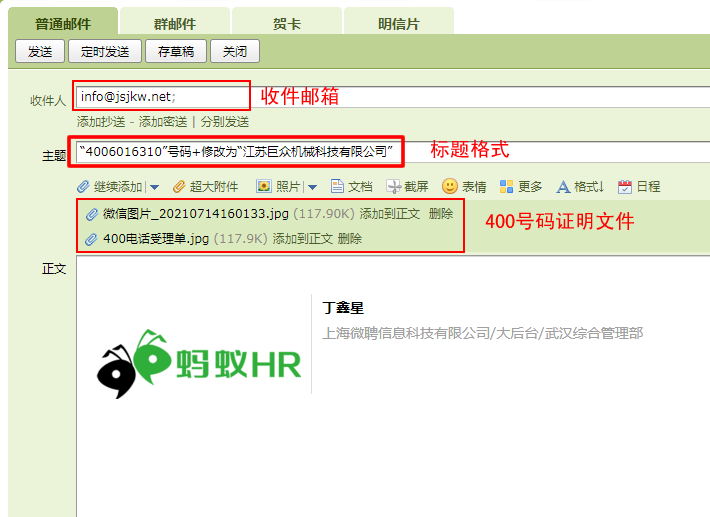Click the 超大附件 large attachment icon
The height and width of the screenshot is (517, 710).
pyautogui.click(x=180, y=187)
